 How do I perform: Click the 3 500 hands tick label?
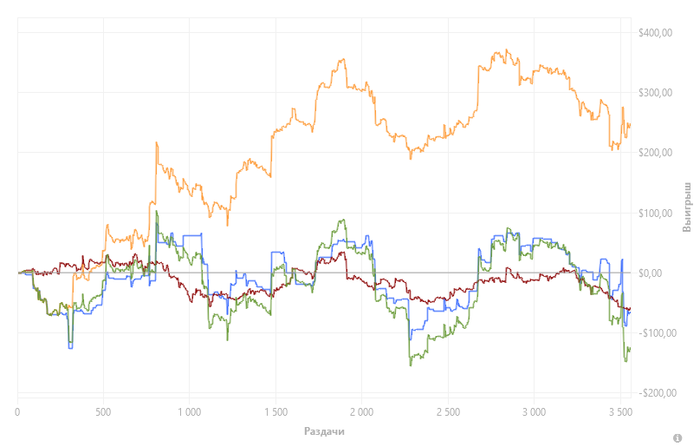coord(621,412)
